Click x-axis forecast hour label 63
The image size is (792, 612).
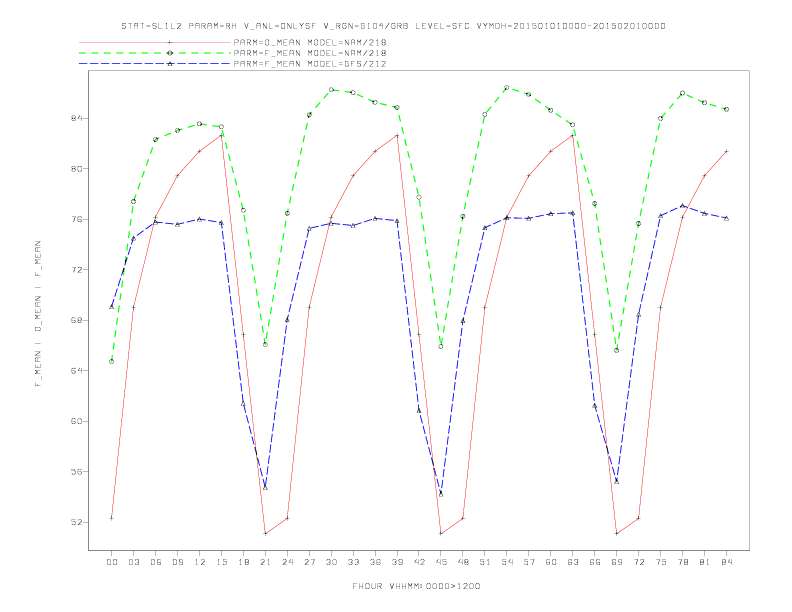(x=573, y=562)
